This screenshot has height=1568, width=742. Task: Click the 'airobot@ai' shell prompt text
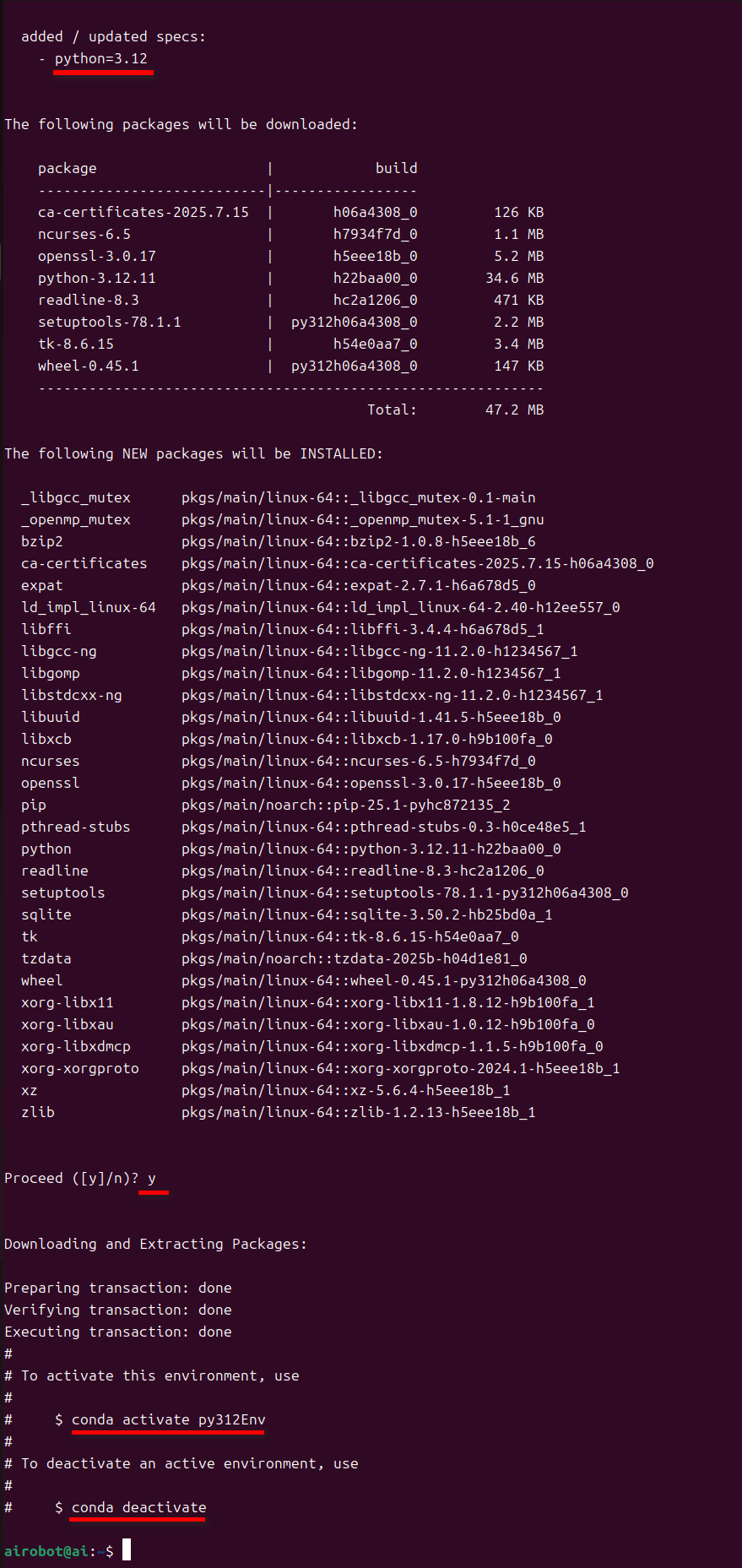(x=50, y=1551)
